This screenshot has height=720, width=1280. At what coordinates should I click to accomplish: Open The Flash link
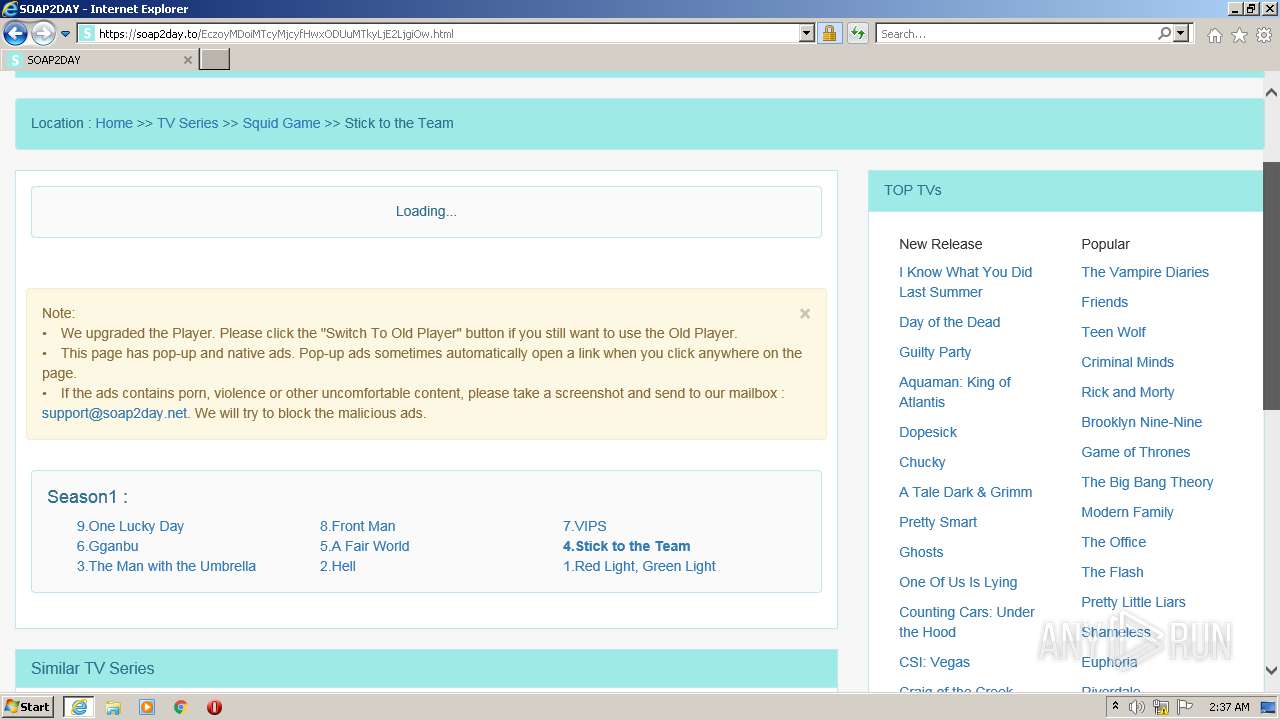[1112, 572]
